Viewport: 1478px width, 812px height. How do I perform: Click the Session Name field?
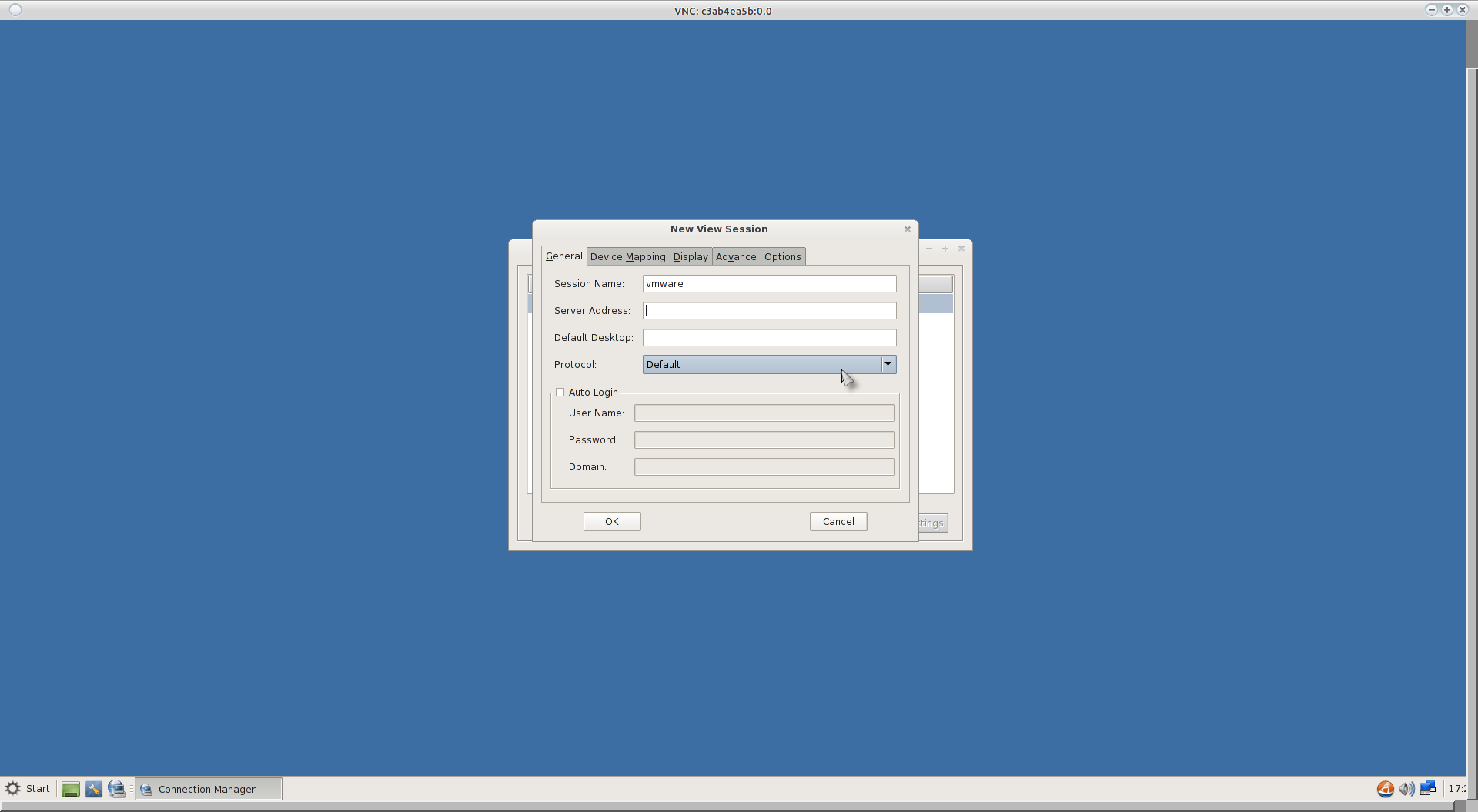[770, 284]
